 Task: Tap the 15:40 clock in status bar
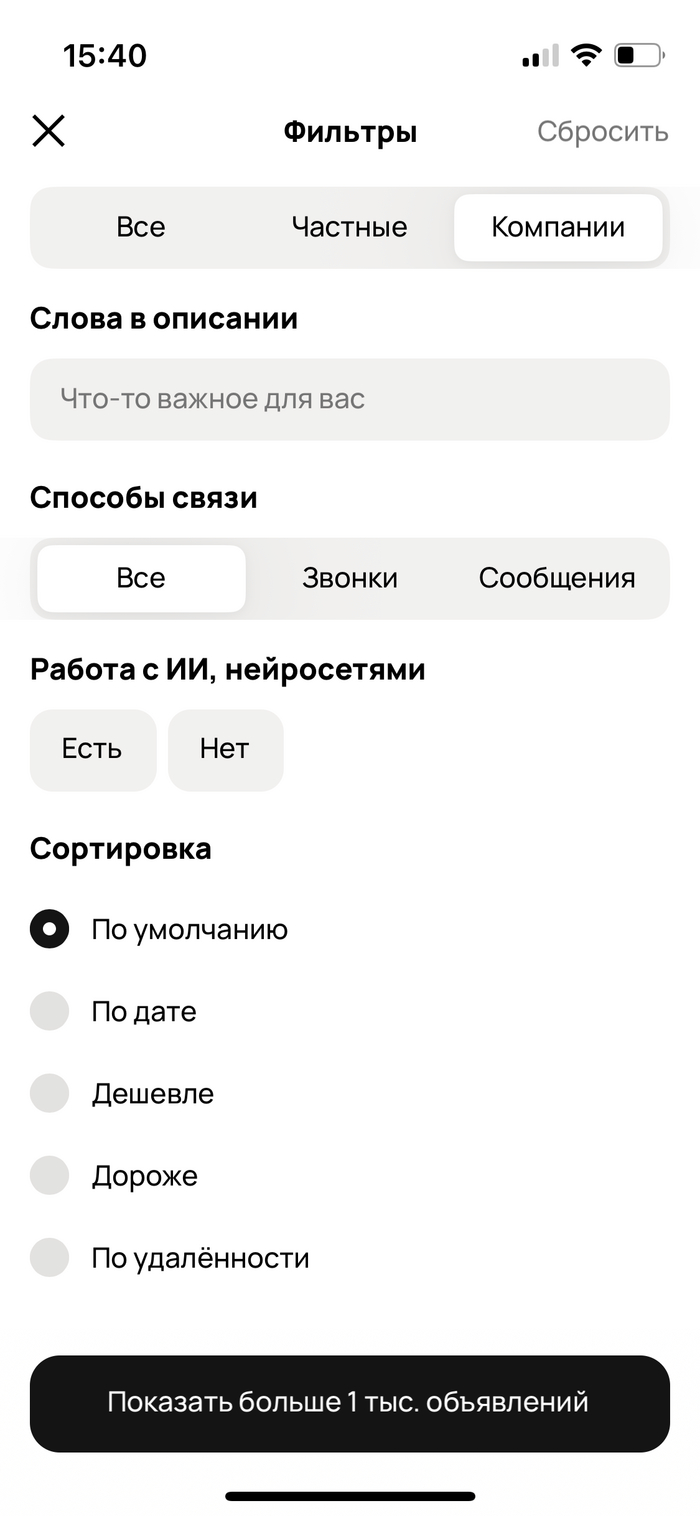[105, 55]
